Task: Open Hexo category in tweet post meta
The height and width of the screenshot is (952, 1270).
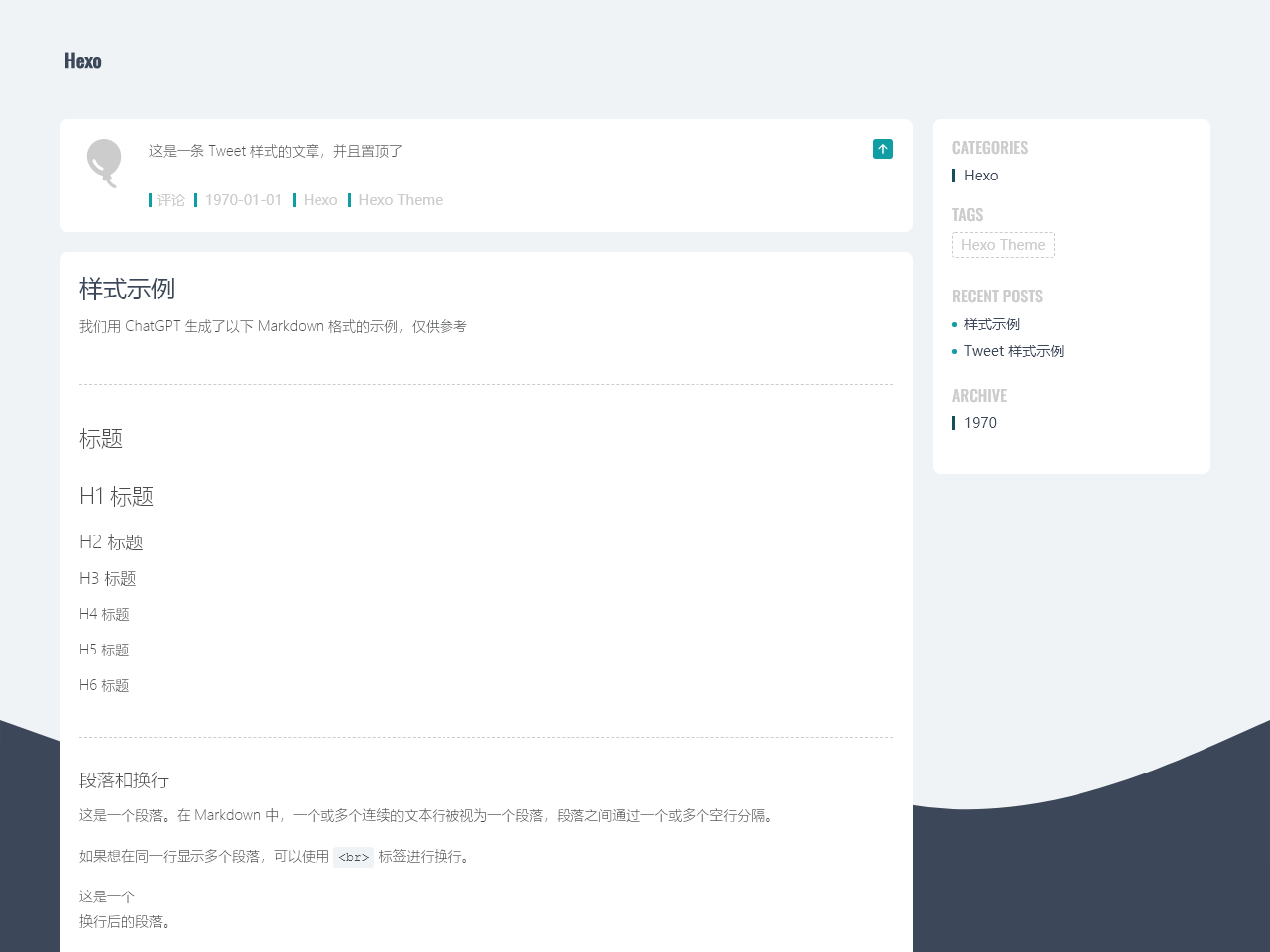Action: click(320, 200)
